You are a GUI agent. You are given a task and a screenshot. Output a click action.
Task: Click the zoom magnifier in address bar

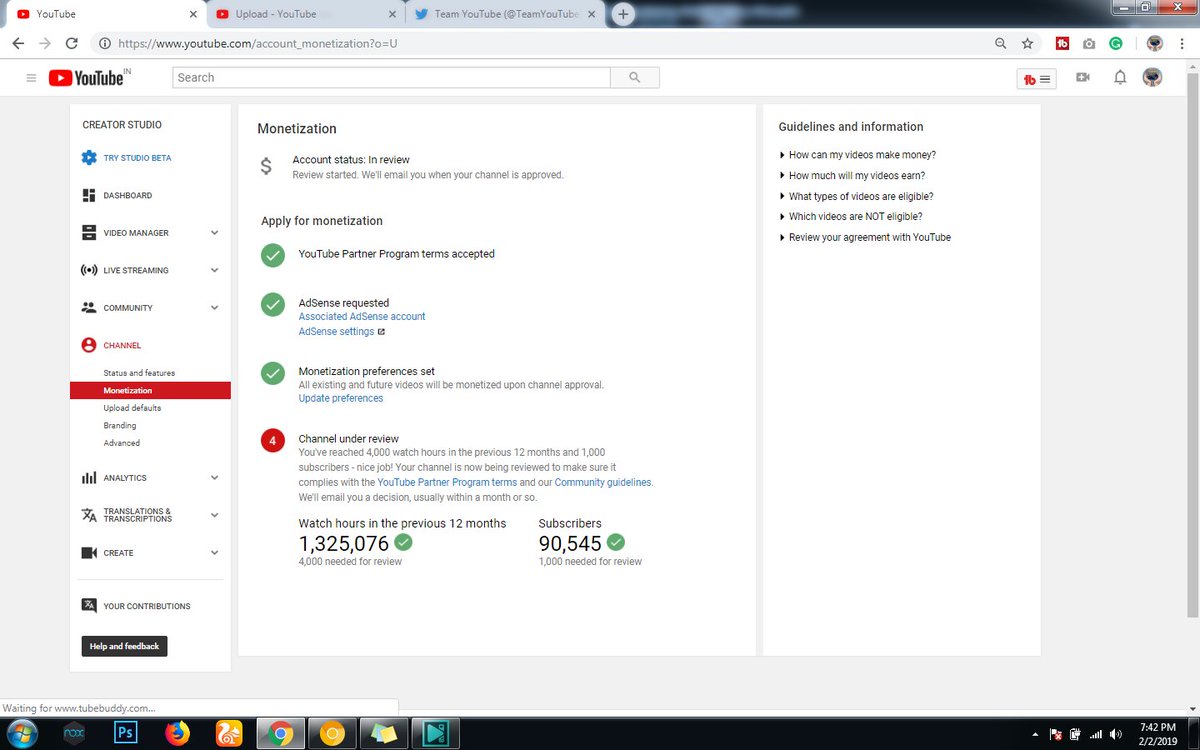1000,44
